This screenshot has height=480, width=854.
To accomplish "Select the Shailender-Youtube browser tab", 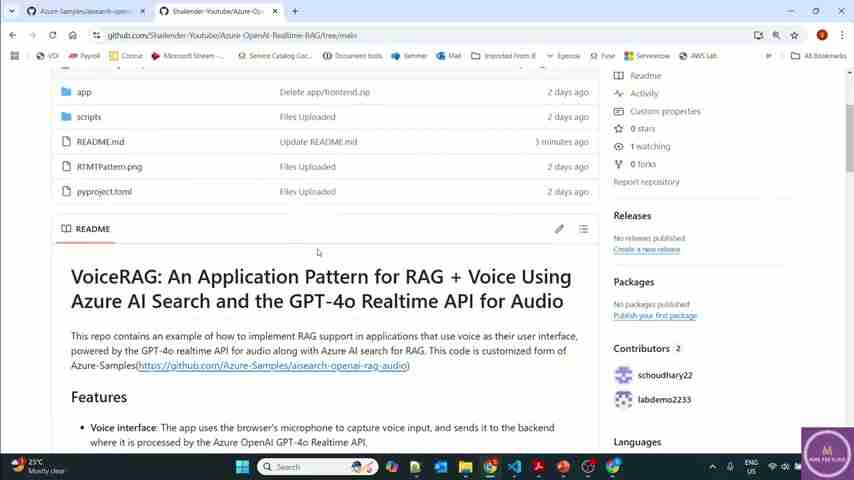I will 218,11.
